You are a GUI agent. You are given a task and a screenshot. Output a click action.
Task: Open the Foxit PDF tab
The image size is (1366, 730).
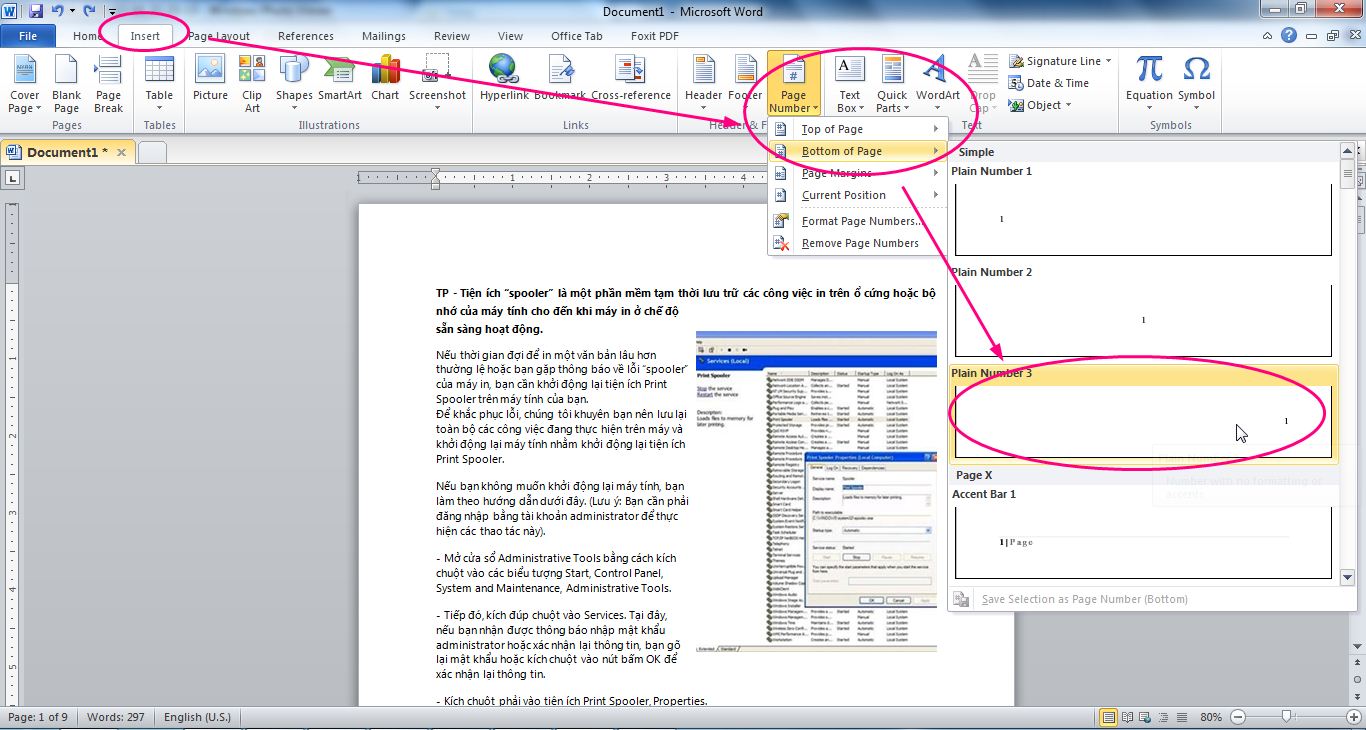tap(655, 36)
